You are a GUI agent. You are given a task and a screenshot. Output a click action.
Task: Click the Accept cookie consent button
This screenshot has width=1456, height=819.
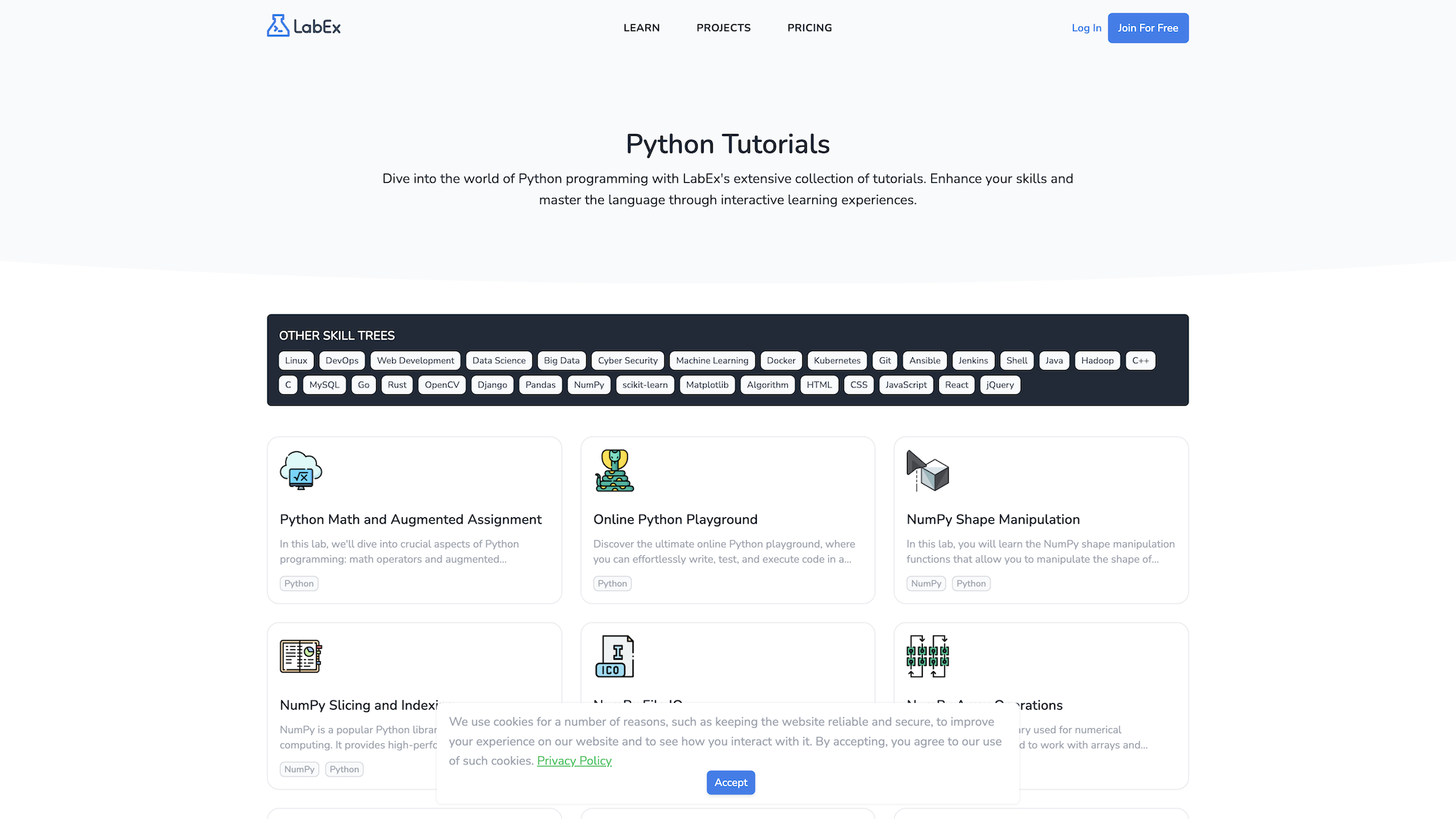731,782
